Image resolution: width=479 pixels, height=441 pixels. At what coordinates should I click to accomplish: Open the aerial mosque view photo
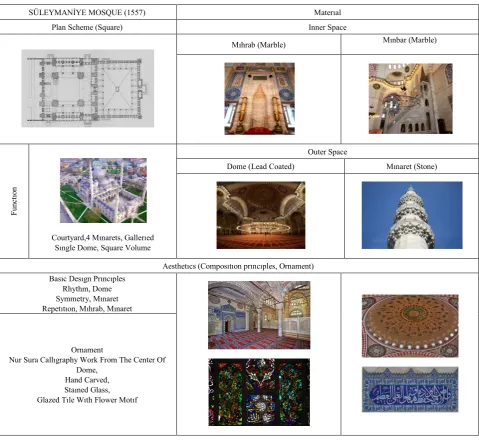click(x=103, y=190)
